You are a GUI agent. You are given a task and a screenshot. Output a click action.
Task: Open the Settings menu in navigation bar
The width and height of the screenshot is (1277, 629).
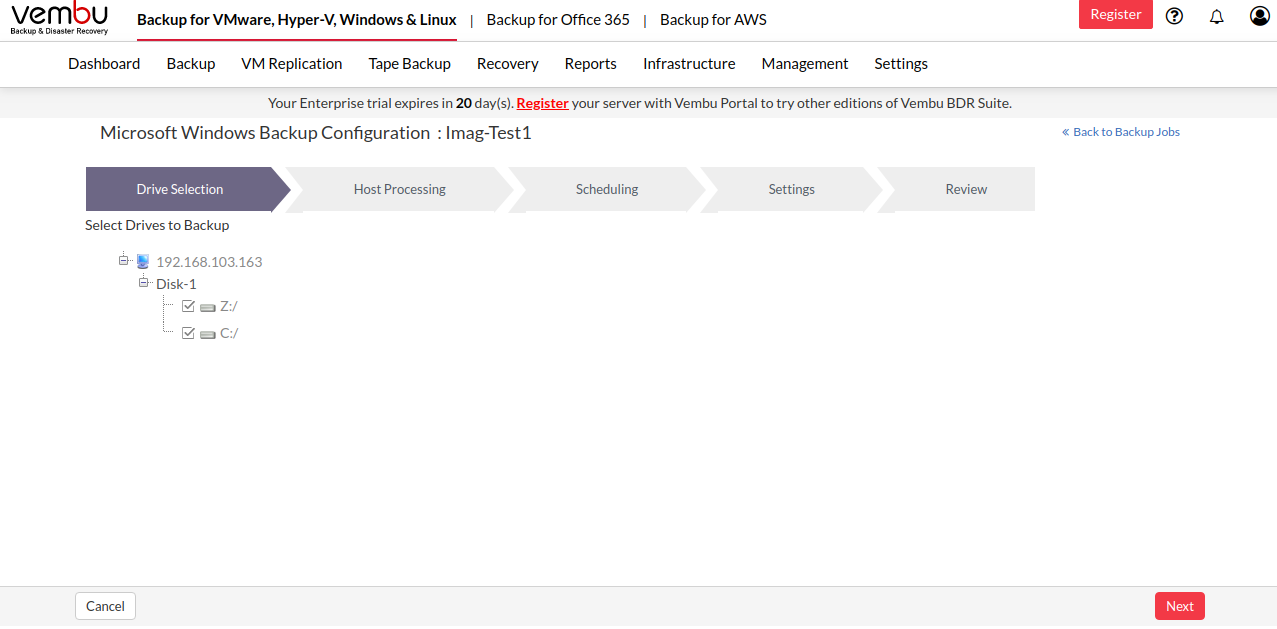pyautogui.click(x=901, y=64)
